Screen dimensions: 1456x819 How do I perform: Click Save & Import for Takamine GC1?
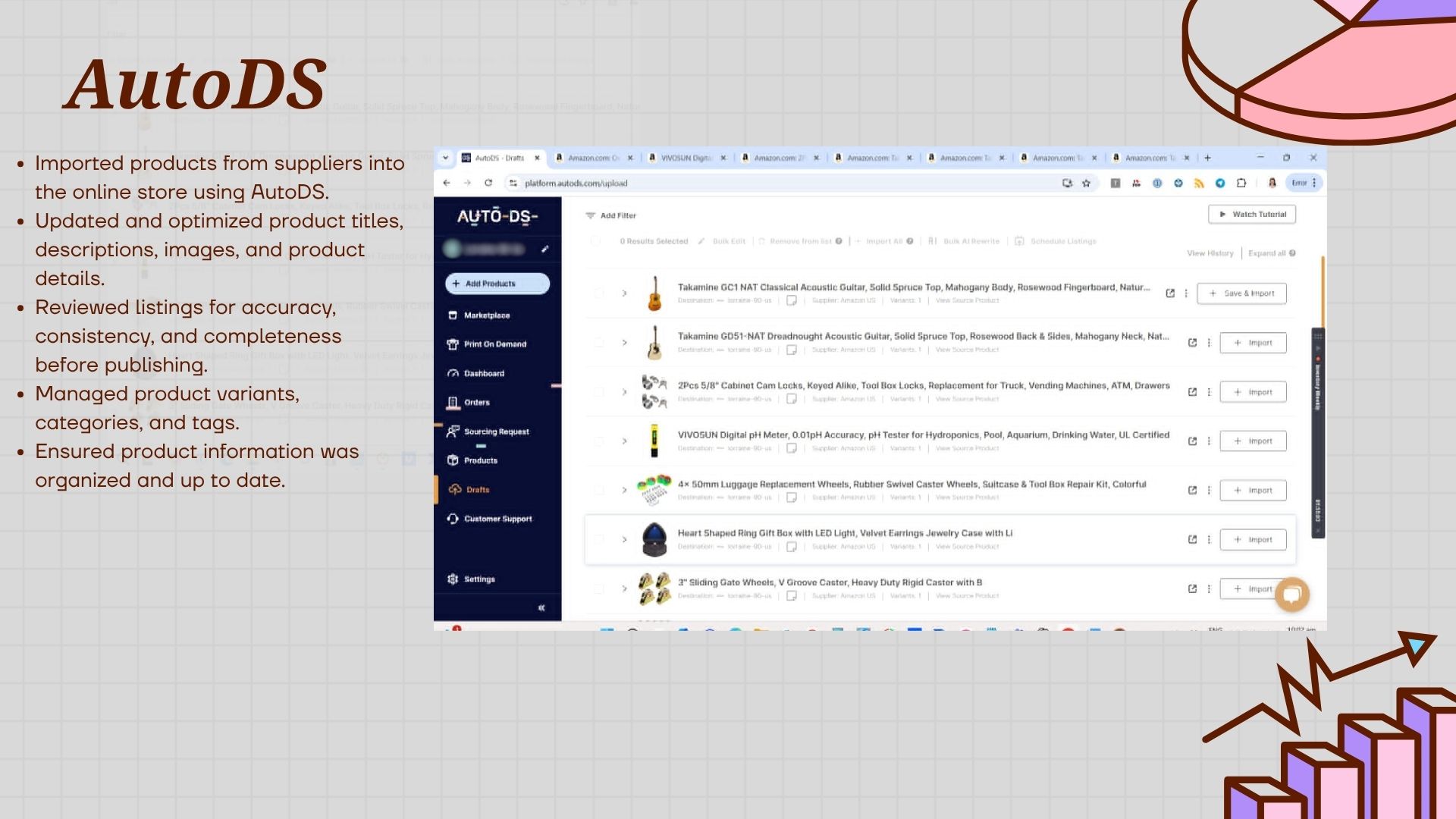1241,293
